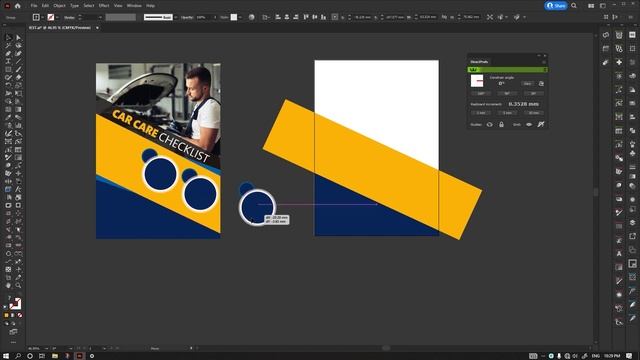Click the Fill color swatch in control bar
Screen dimensions: 640x360
[36, 17]
